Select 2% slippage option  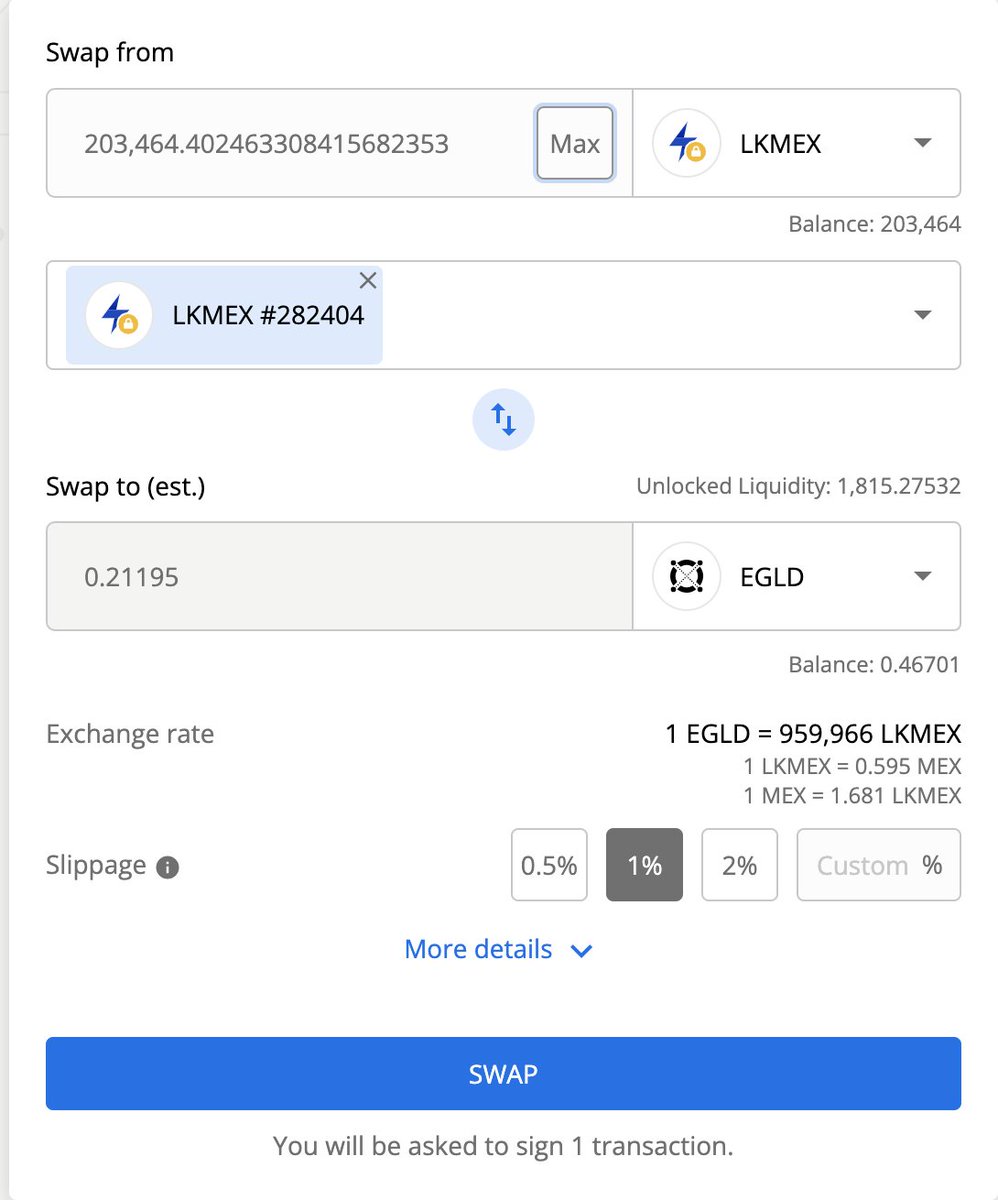click(739, 865)
